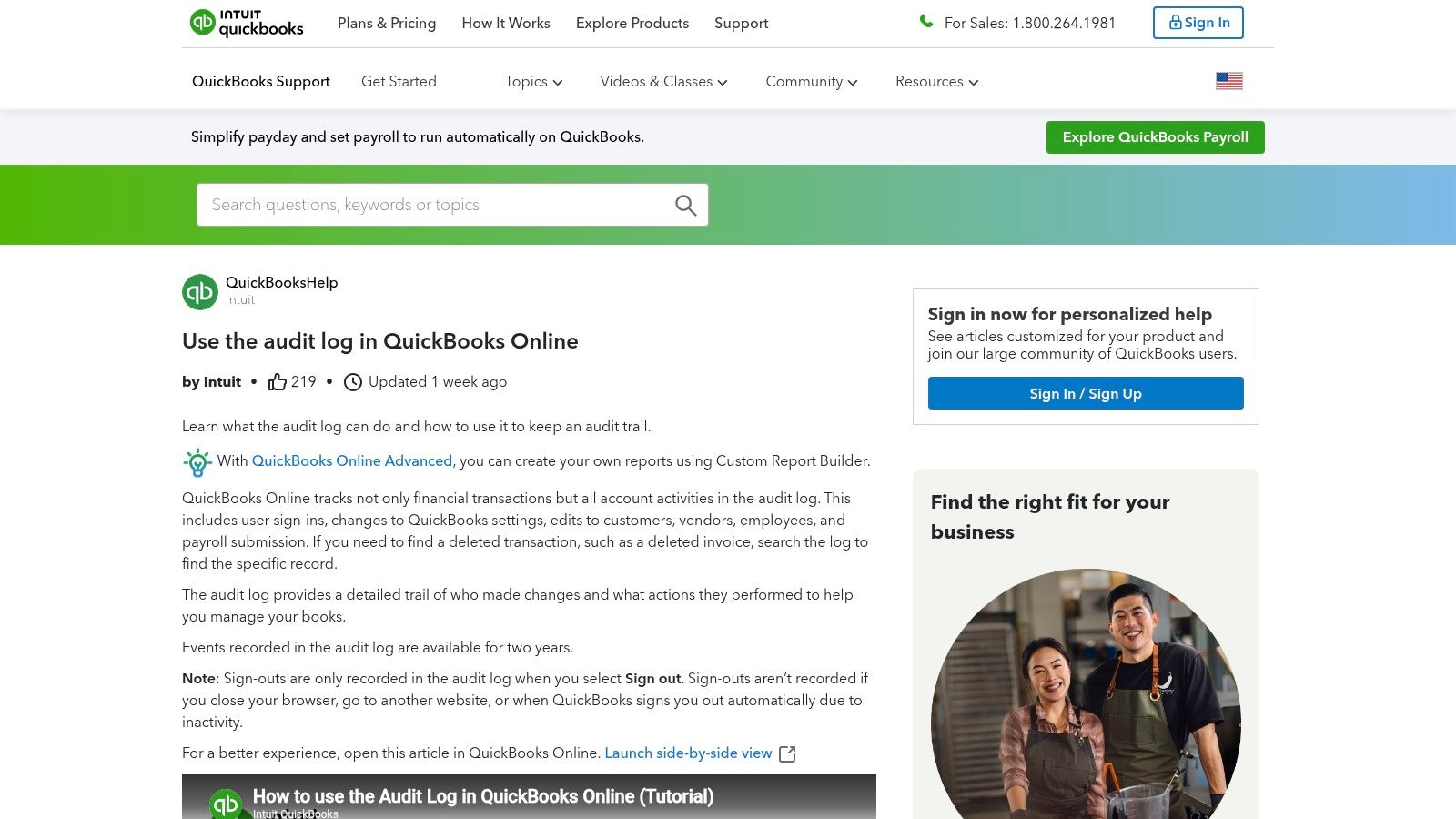
Task: Click the Simplify payday banner text
Action: pyautogui.click(x=418, y=137)
